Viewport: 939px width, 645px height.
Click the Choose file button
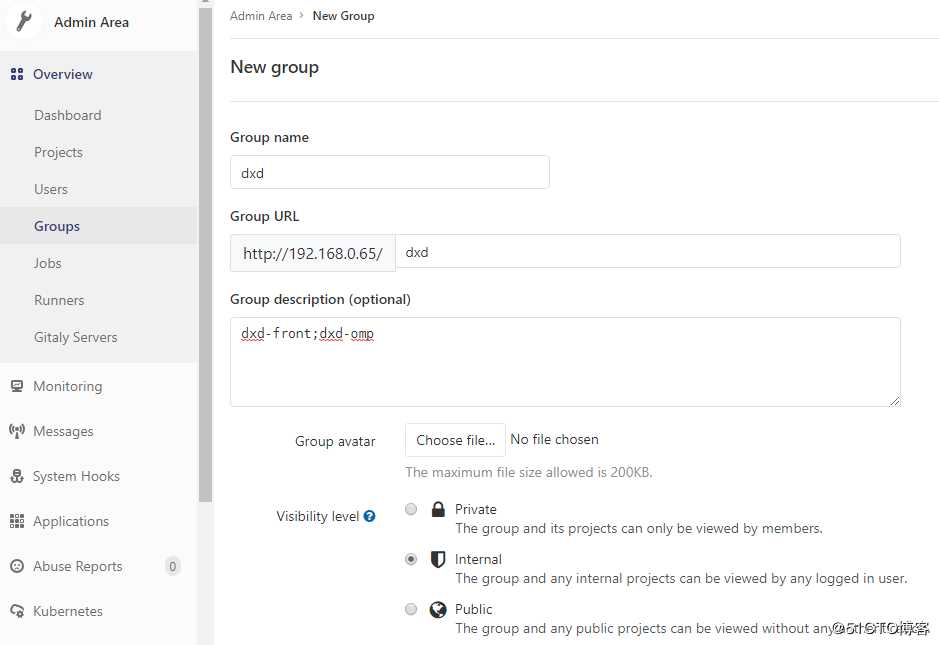(x=455, y=440)
